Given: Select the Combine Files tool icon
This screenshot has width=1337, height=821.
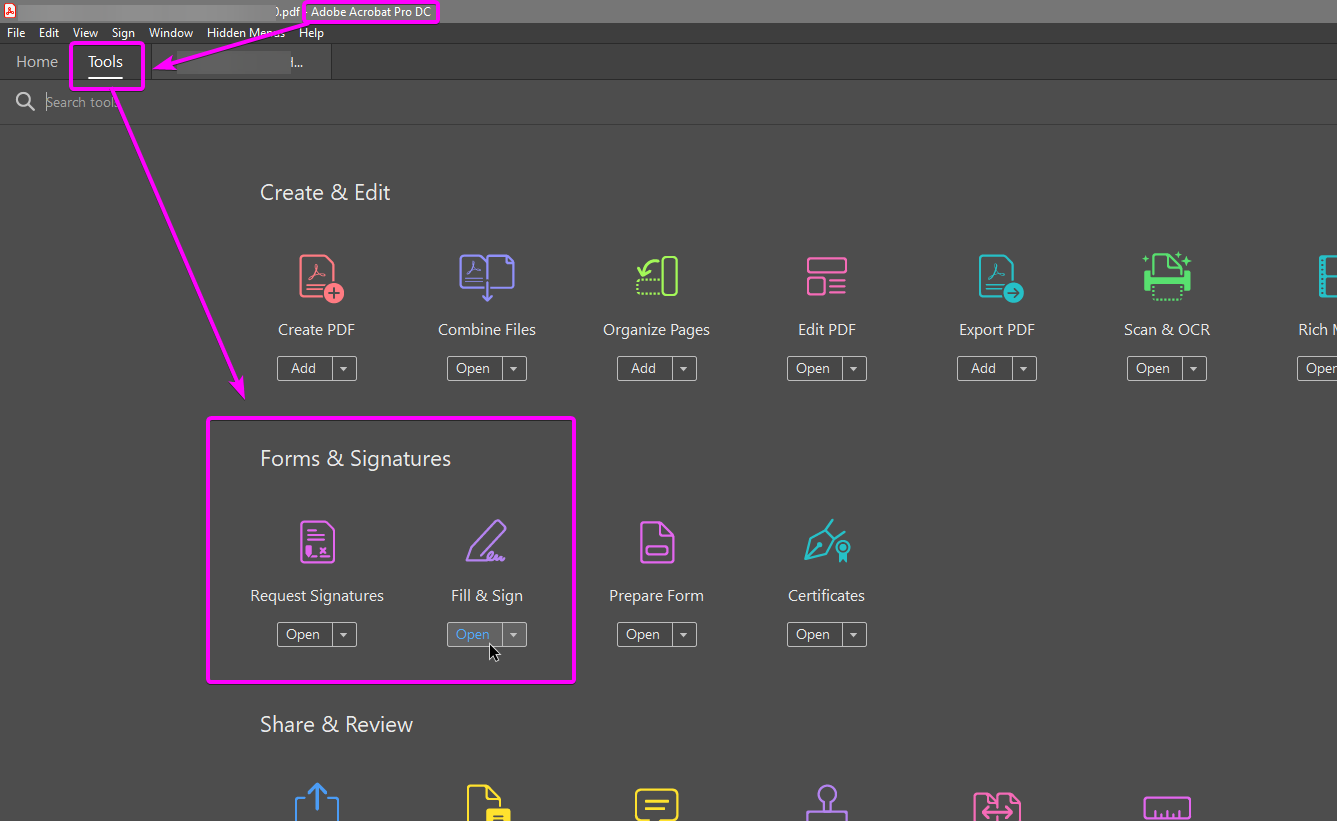Looking at the screenshot, I should coord(487,277).
